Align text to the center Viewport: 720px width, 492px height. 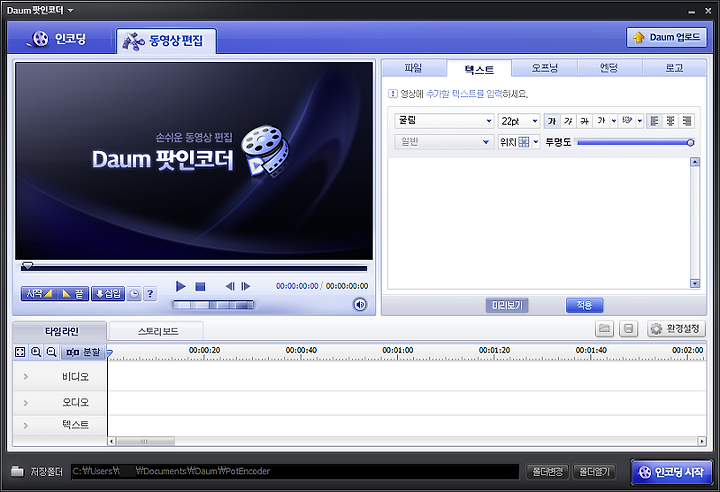670,121
